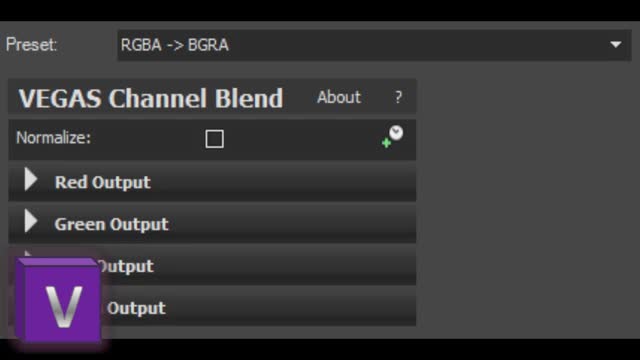
Task: Click the VEGAS Channel Blend title
Action: point(151,98)
